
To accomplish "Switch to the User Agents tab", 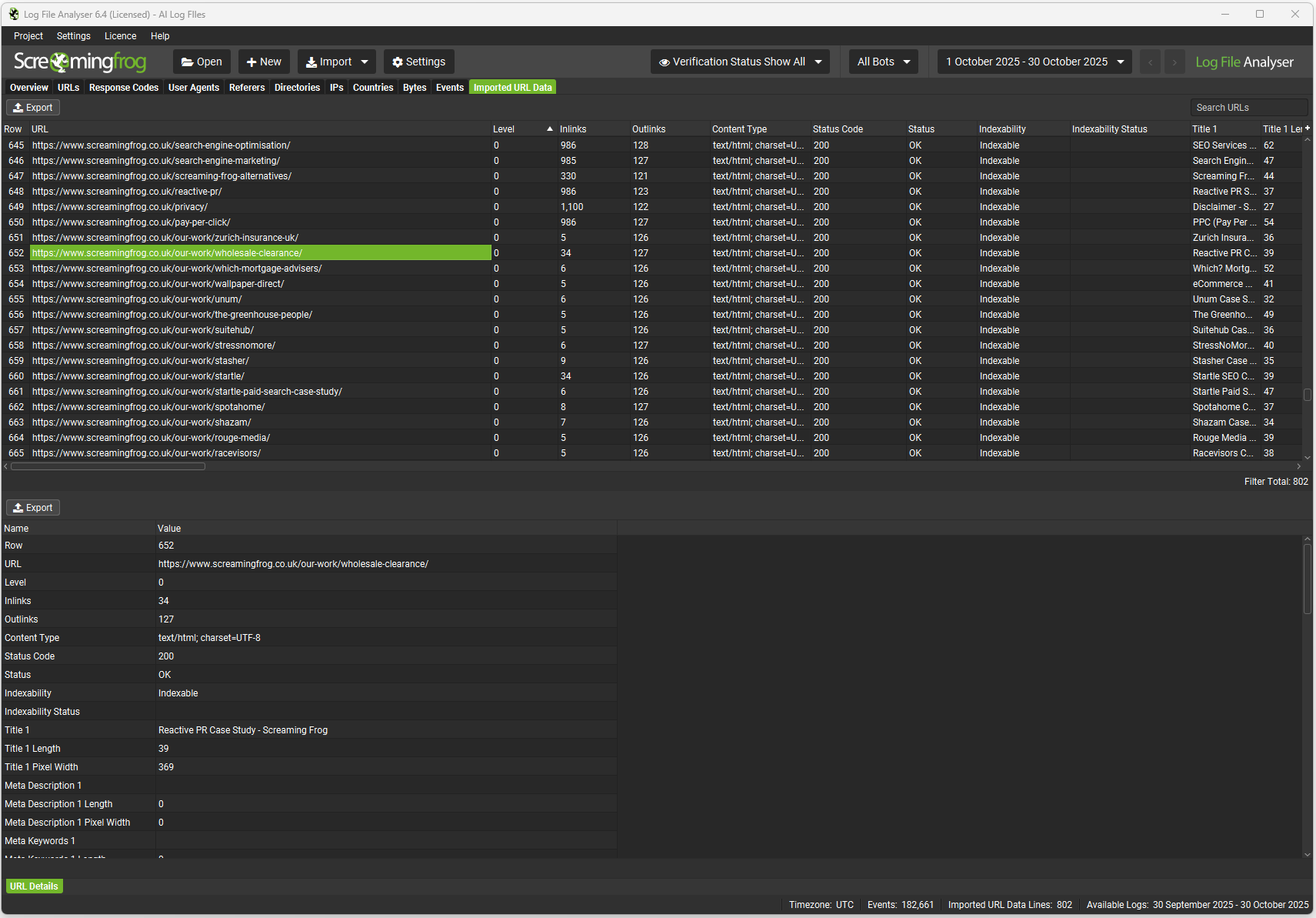I will pyautogui.click(x=194, y=88).
